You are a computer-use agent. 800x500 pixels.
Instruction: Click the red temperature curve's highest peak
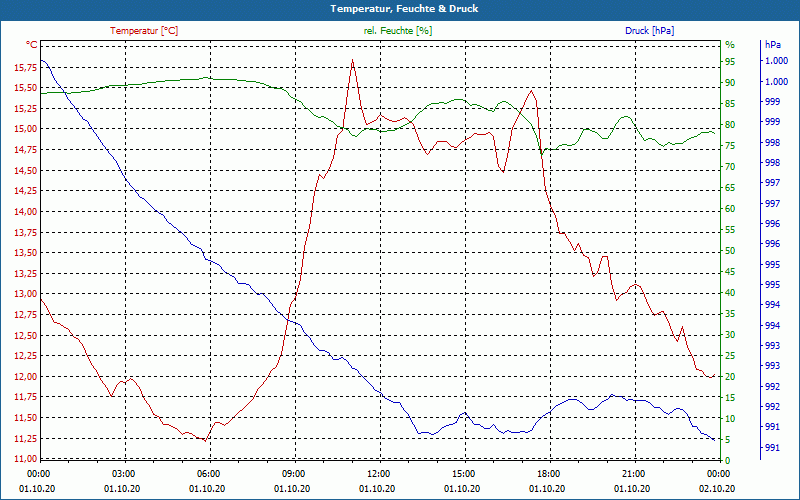tap(353, 60)
